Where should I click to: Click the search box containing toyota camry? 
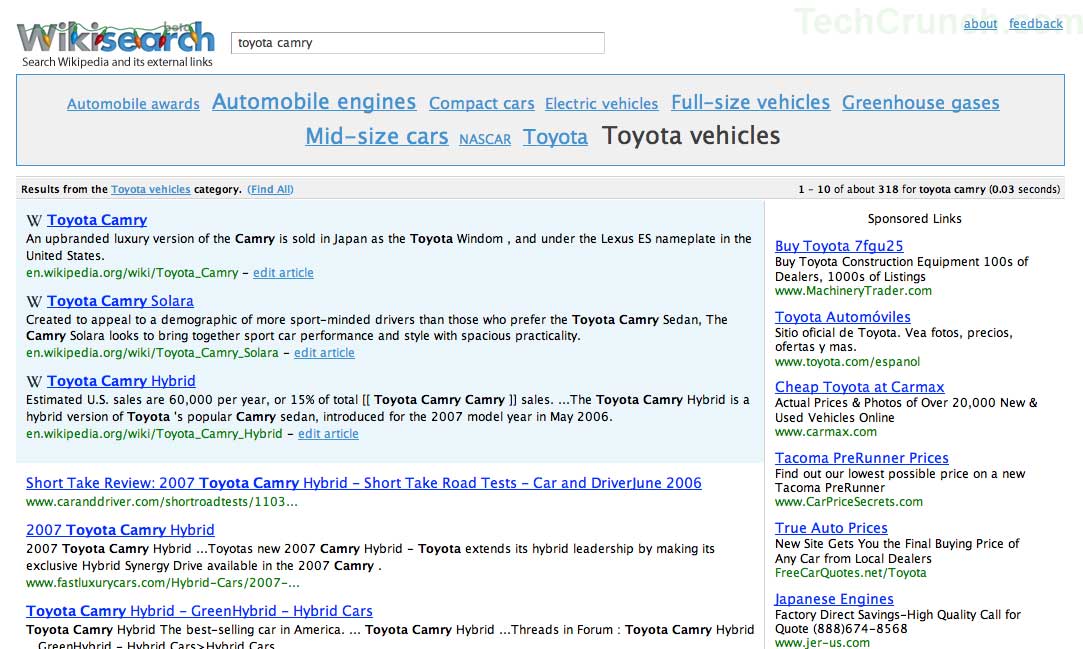point(417,43)
